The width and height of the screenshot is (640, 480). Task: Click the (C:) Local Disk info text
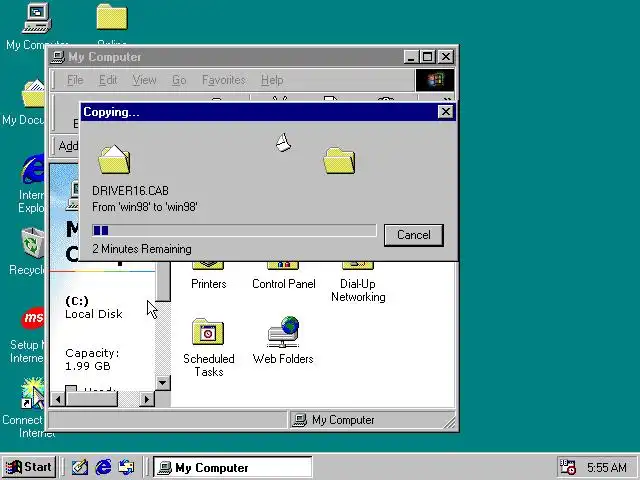pos(93,307)
